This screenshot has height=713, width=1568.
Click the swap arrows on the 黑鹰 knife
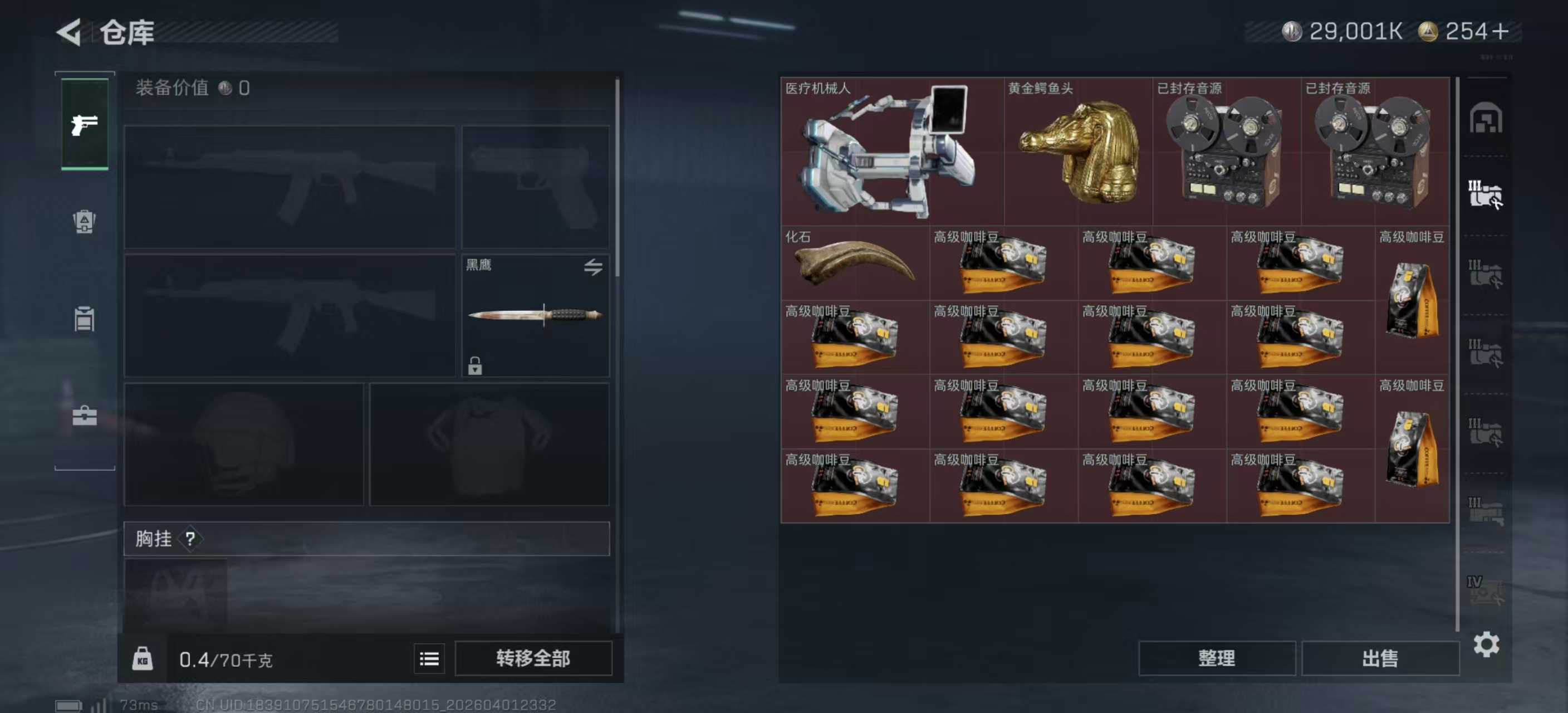pyautogui.click(x=594, y=267)
